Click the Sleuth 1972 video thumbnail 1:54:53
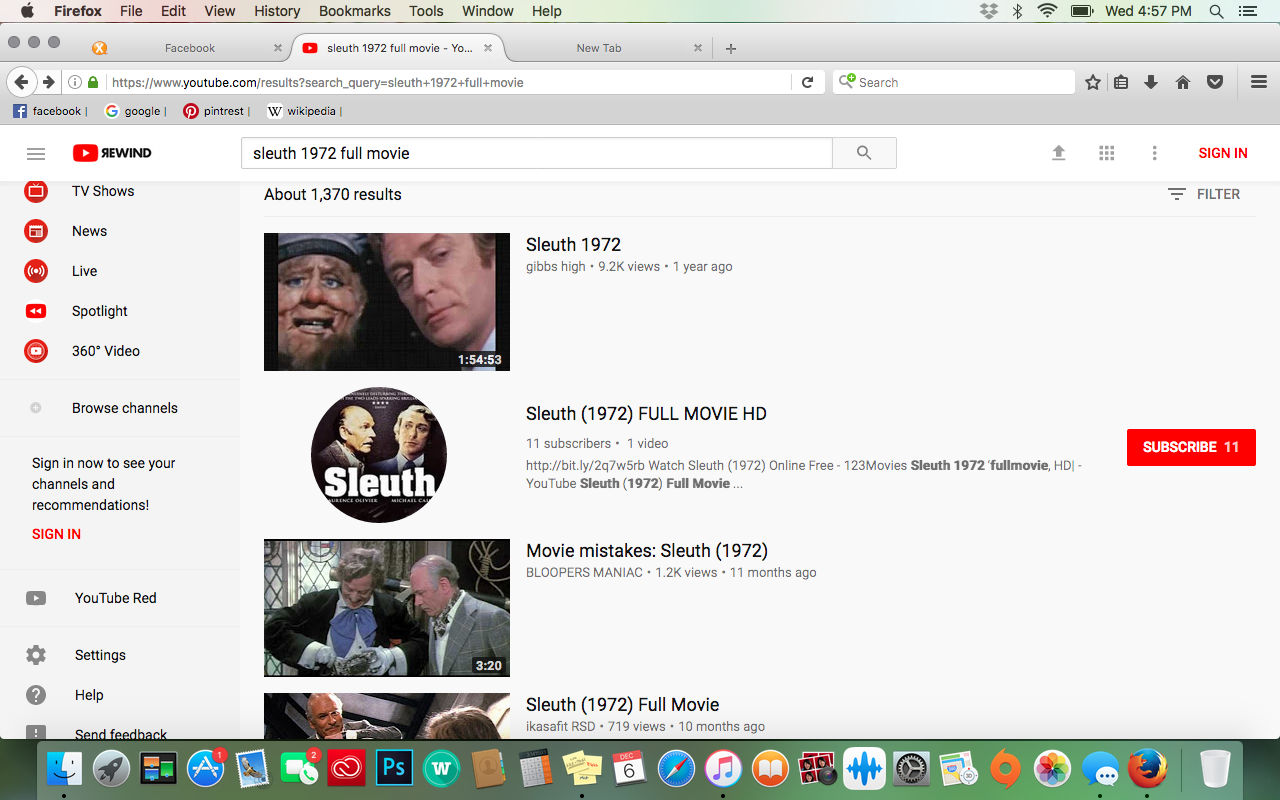The height and width of the screenshot is (800, 1280). pyautogui.click(x=387, y=302)
